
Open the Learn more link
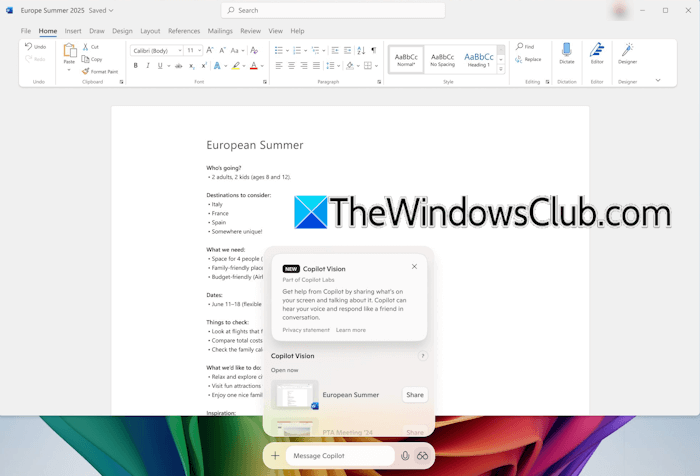350,330
